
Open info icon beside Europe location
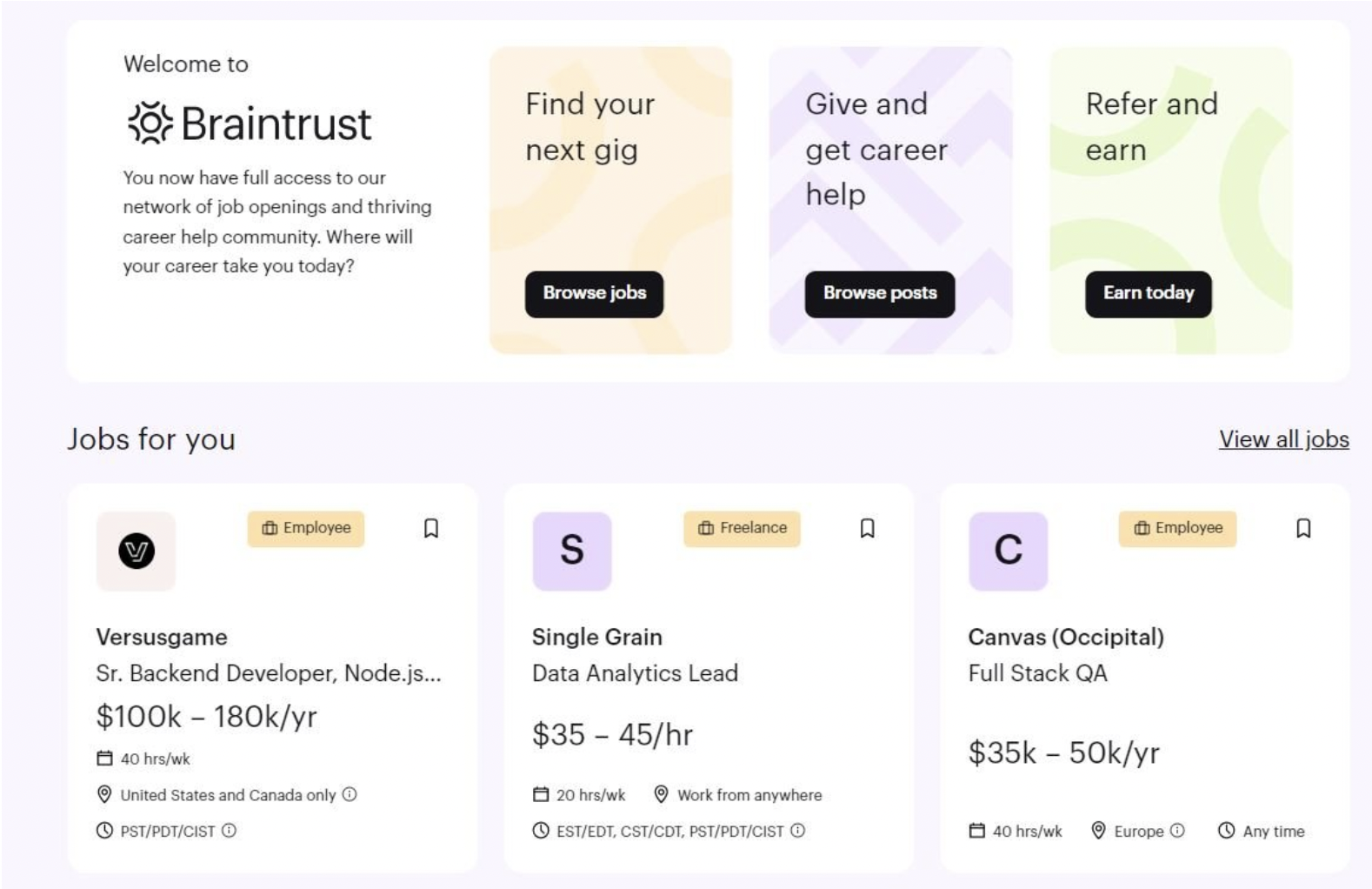point(1177,831)
